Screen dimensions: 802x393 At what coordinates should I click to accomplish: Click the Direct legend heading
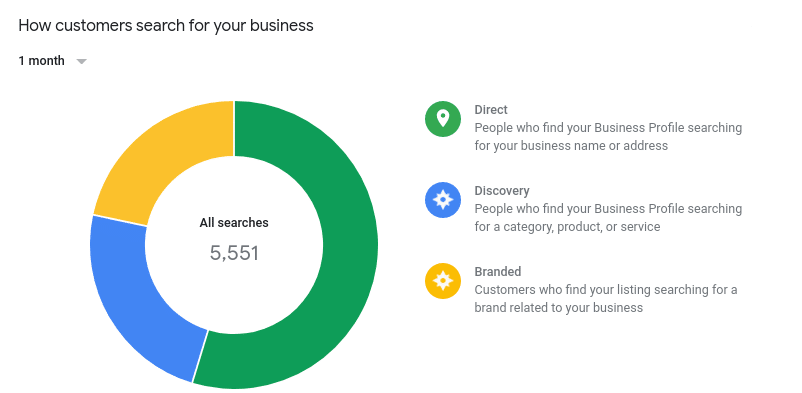pos(491,110)
